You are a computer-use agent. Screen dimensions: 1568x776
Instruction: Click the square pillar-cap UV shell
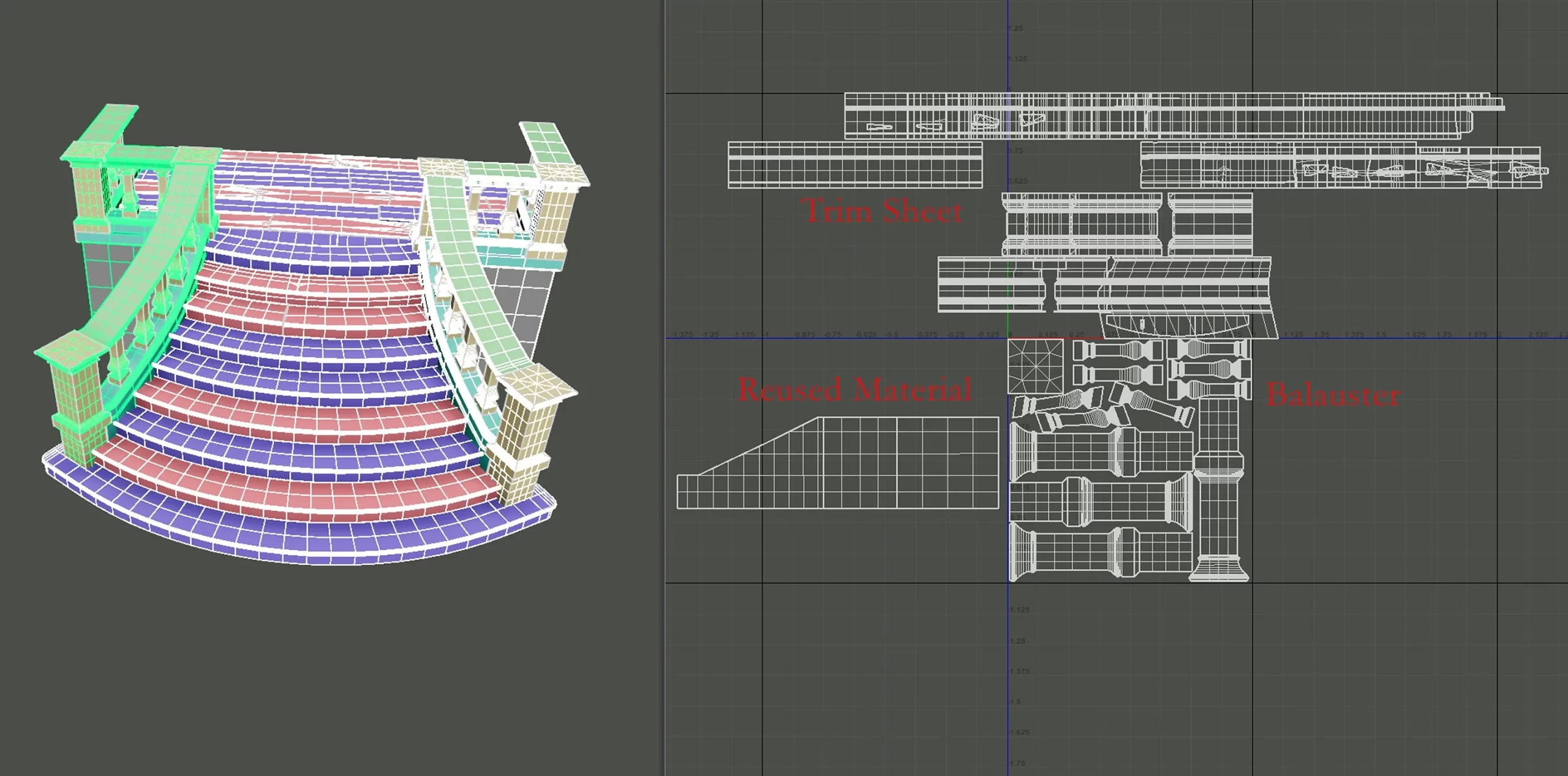tap(1036, 367)
